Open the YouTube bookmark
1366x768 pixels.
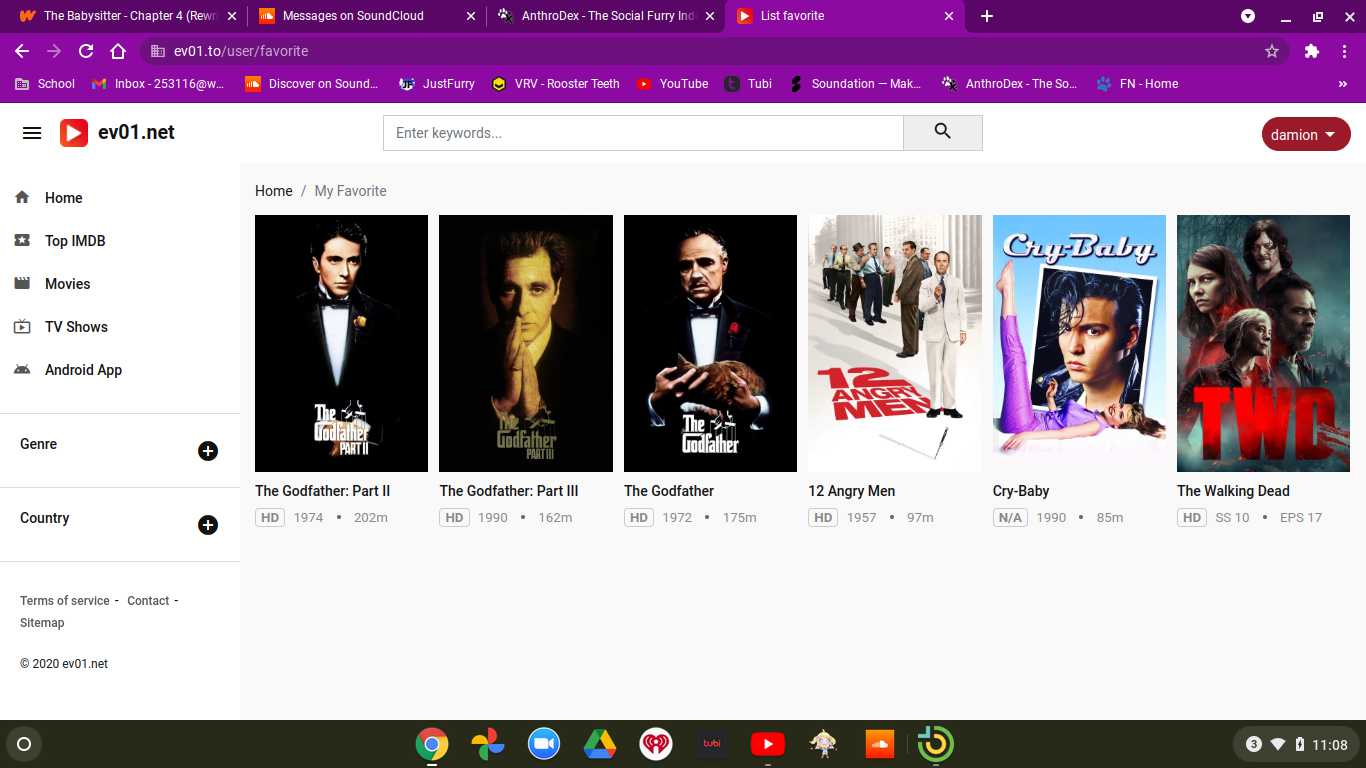[x=672, y=84]
